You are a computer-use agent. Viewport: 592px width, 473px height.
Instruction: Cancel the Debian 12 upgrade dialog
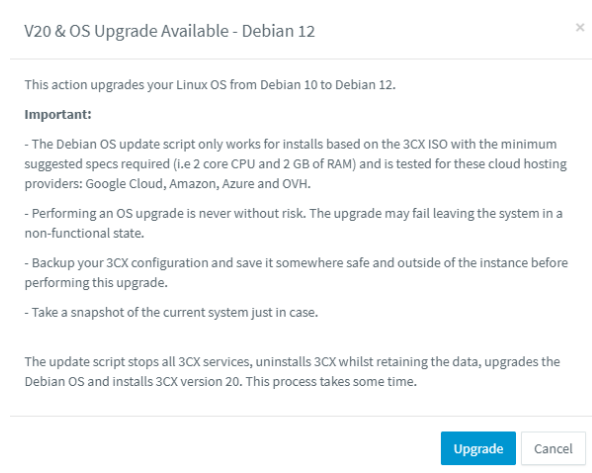(x=553, y=448)
